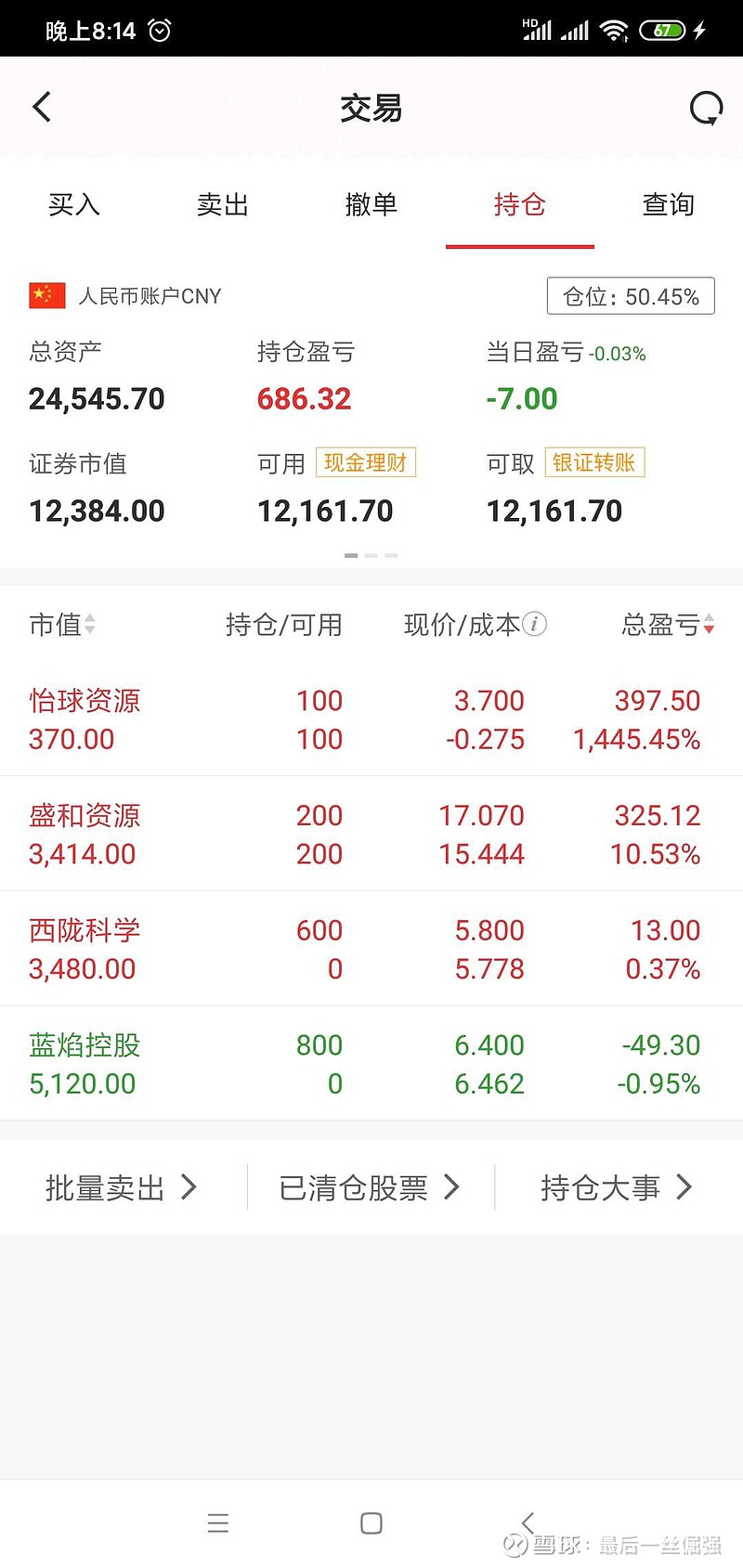
Task: Tap the 仓位 50.45% box
Action: click(x=631, y=296)
